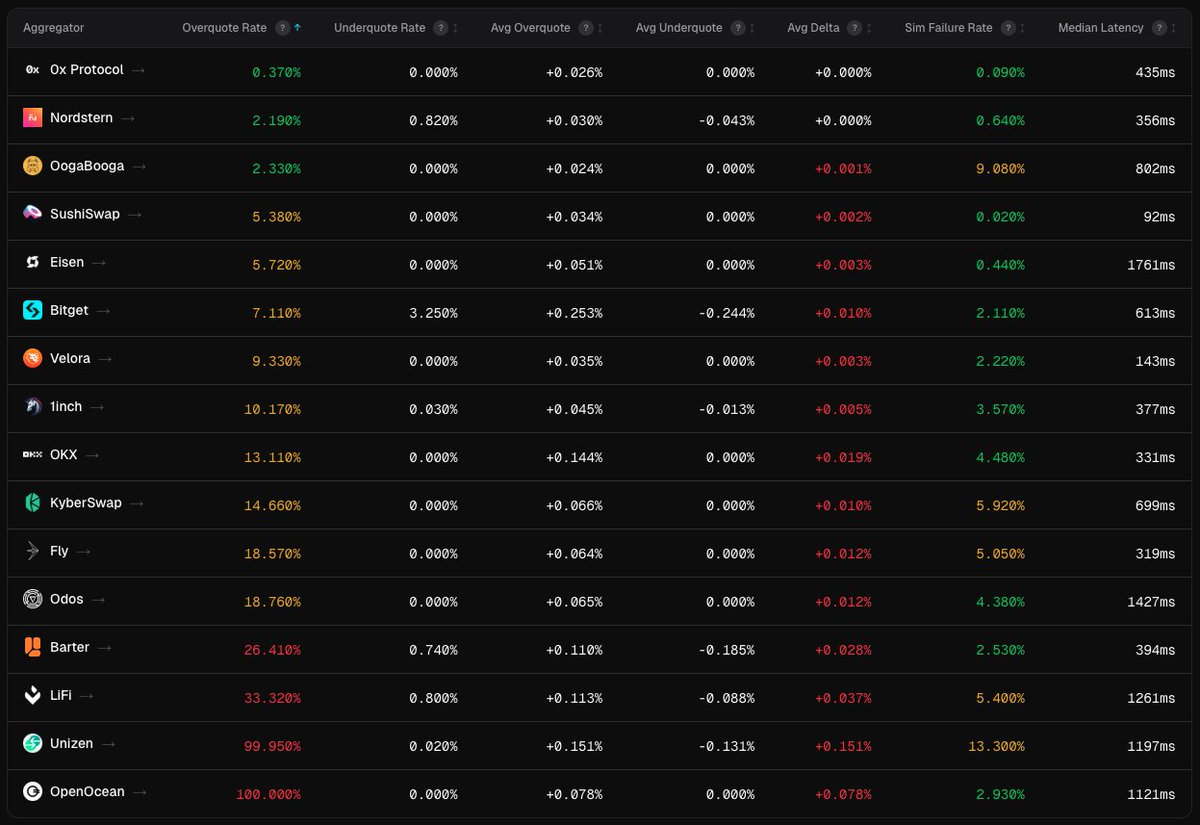The width and height of the screenshot is (1200, 825).
Task: Click arrow next to OogaBooga
Action: click(x=140, y=166)
